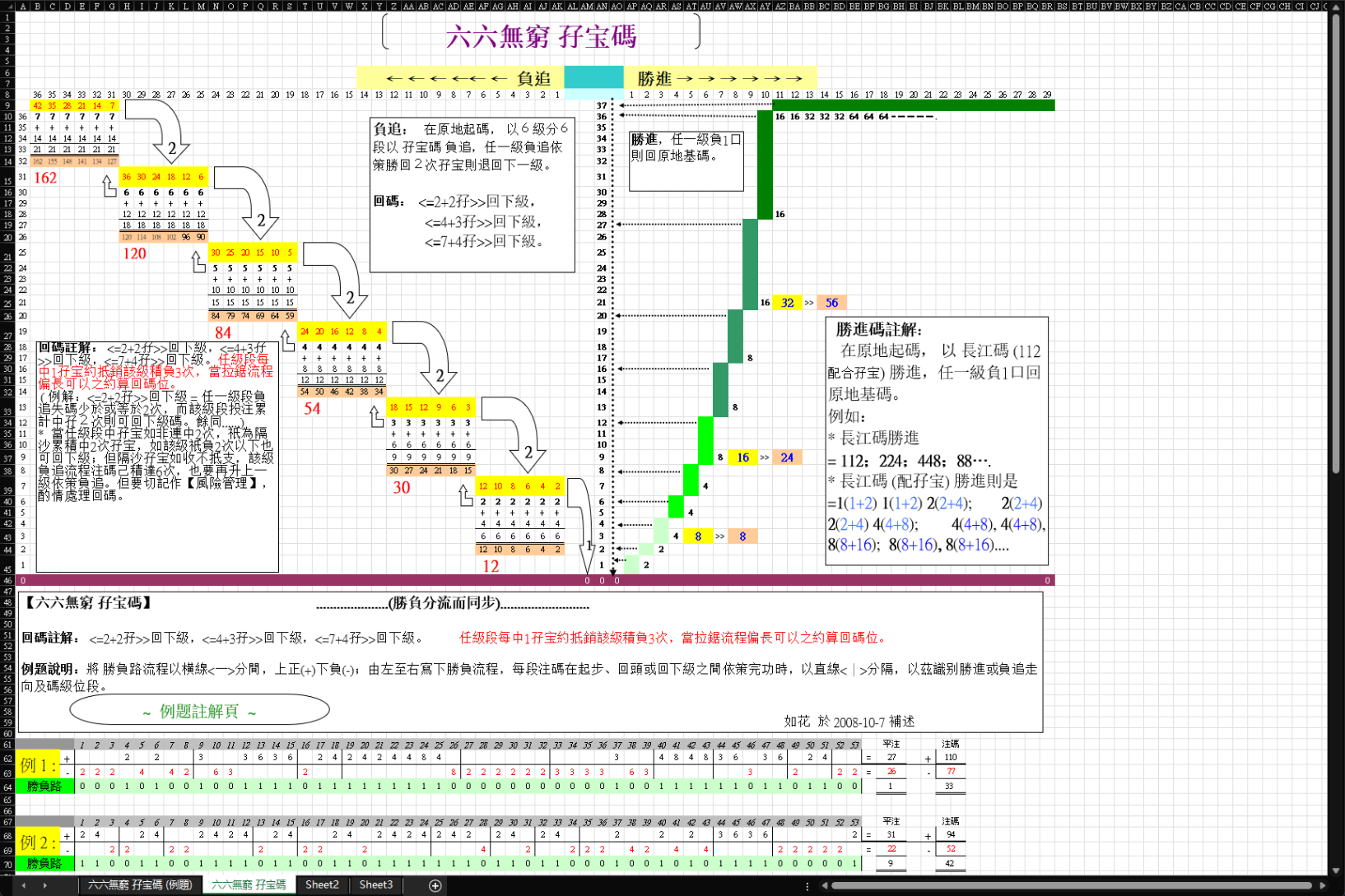Switch to the Sheet3 tab
The image size is (1345, 896).
click(376, 885)
